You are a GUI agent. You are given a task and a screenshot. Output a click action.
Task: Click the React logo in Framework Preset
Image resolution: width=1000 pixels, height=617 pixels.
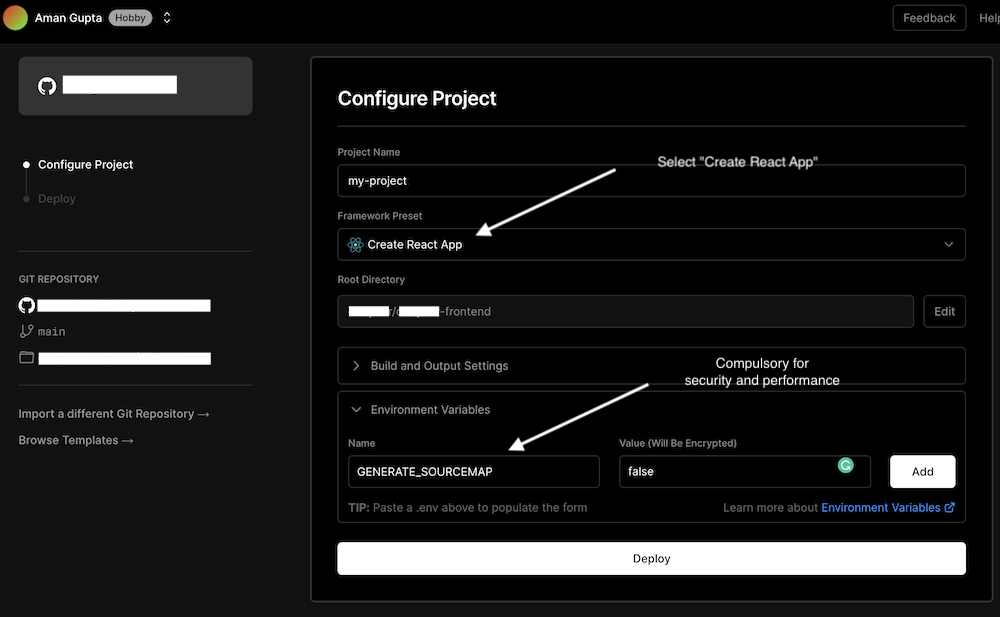[x=355, y=245]
